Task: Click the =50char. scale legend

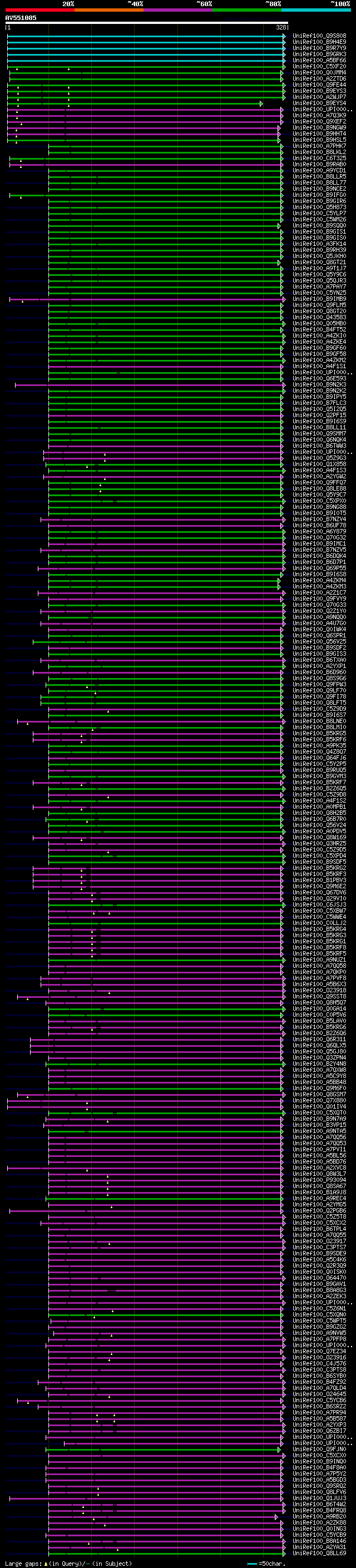Action: [267, 1564]
